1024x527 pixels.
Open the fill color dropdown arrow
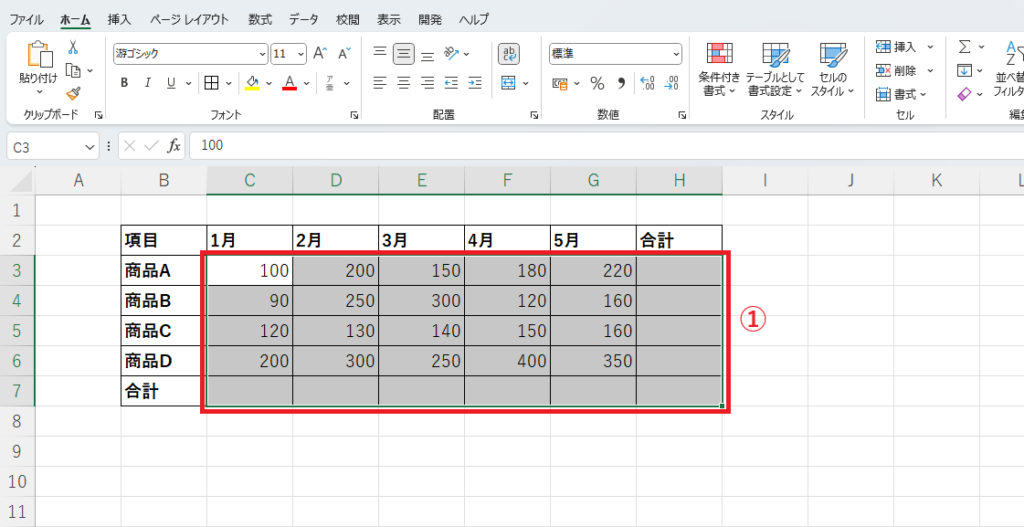270,83
